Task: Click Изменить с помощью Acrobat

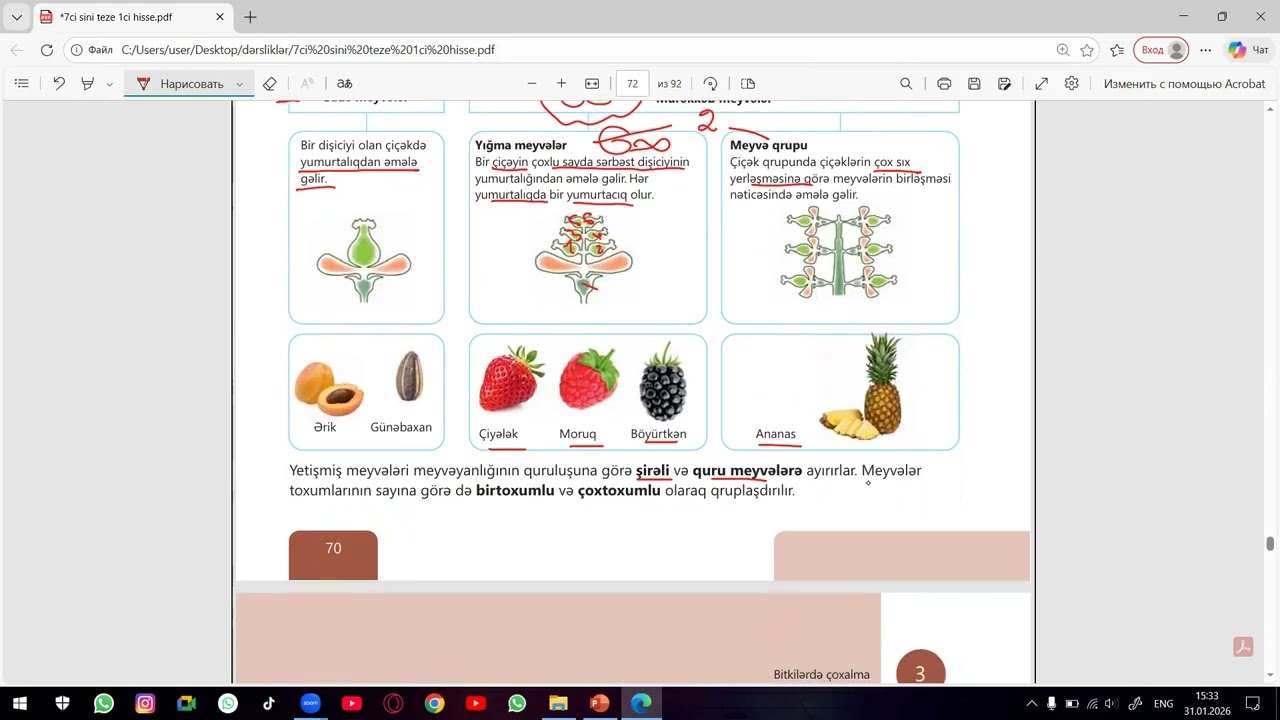Action: coord(1184,84)
